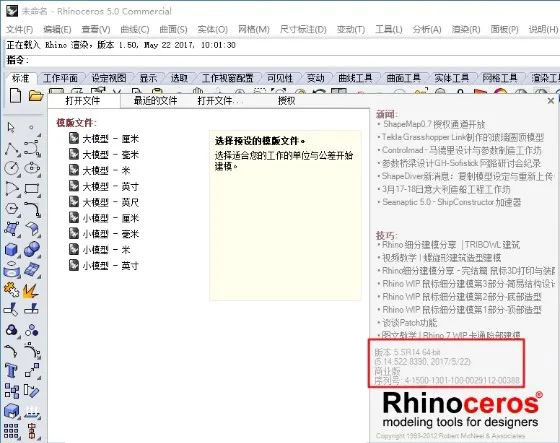Screen dimensions: 560x443
Task: Close the startup splash dialog
Action: [551, 101]
